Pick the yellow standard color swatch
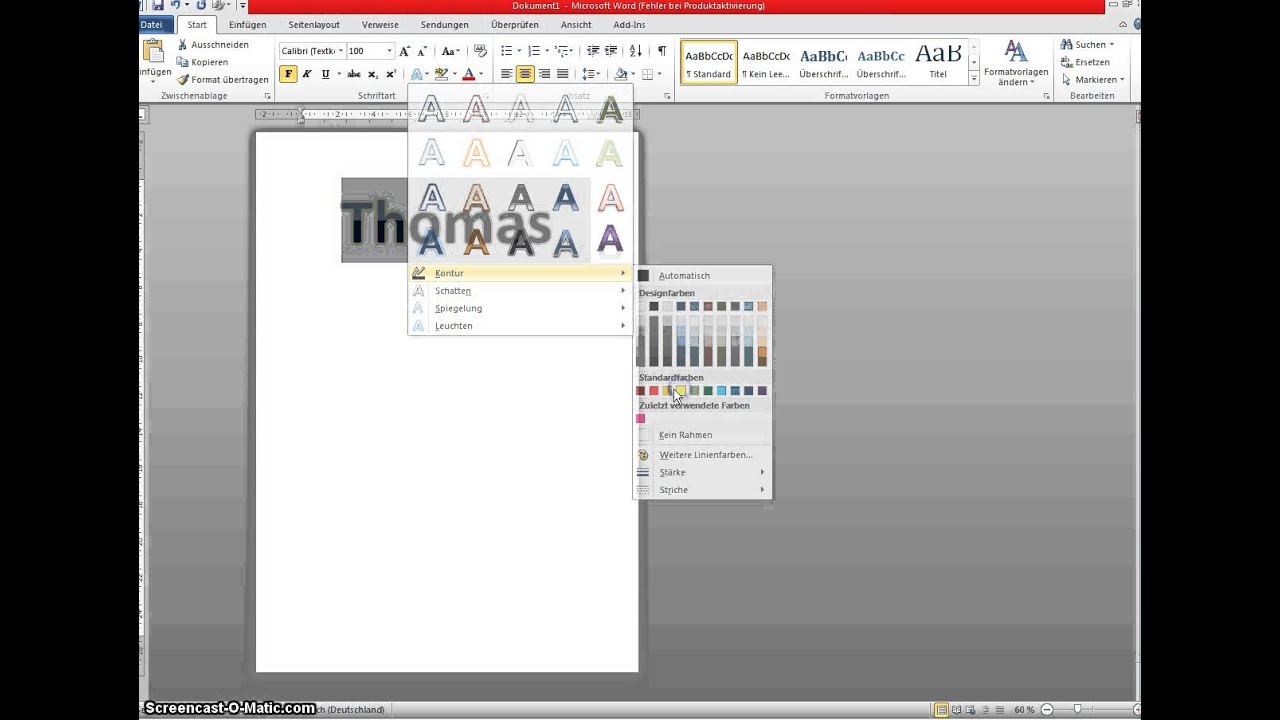Image resolution: width=1280 pixels, height=720 pixels. (681, 391)
